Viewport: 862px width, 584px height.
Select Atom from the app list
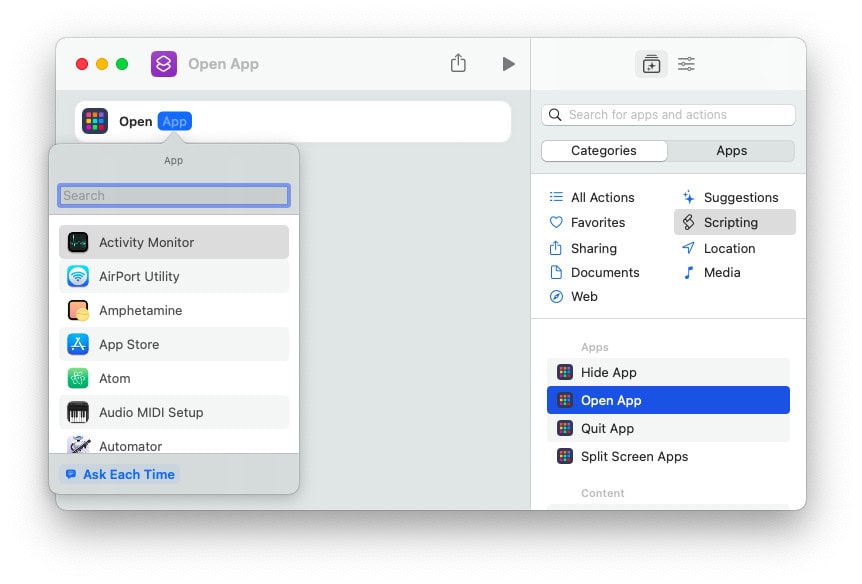coord(174,378)
